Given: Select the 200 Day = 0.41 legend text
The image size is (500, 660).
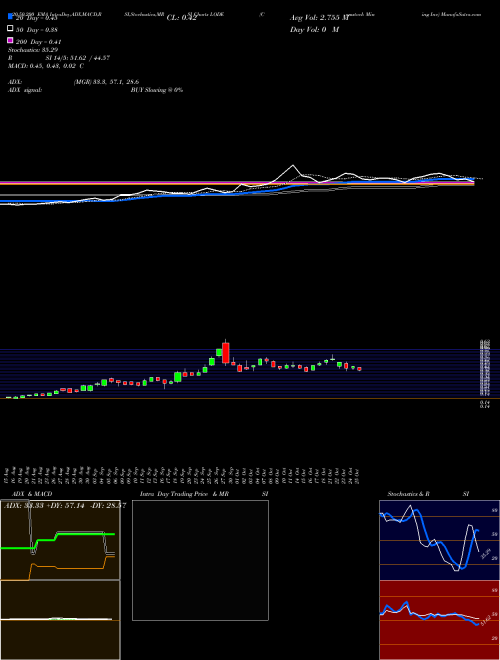Looking at the screenshot, I should (38, 42).
